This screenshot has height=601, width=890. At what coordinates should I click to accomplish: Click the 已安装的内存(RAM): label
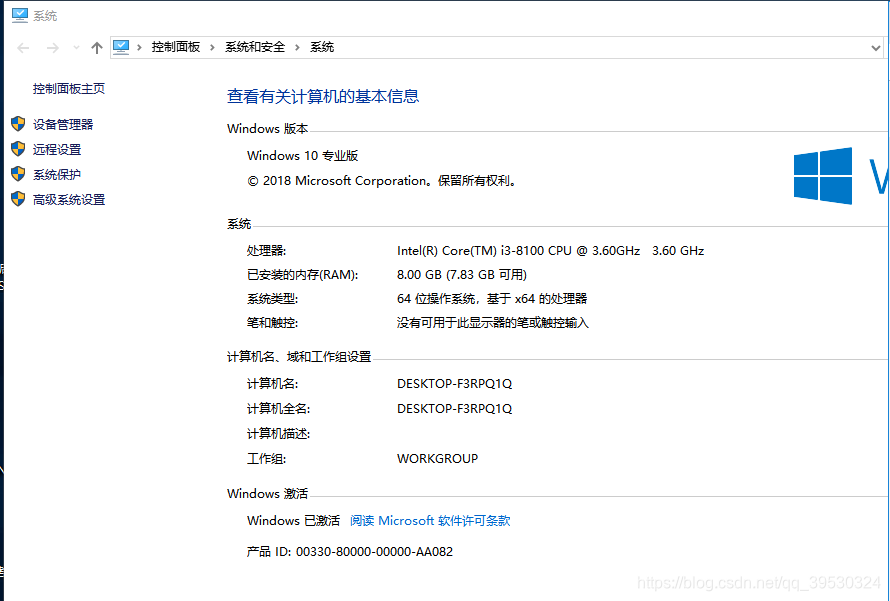[x=303, y=275]
